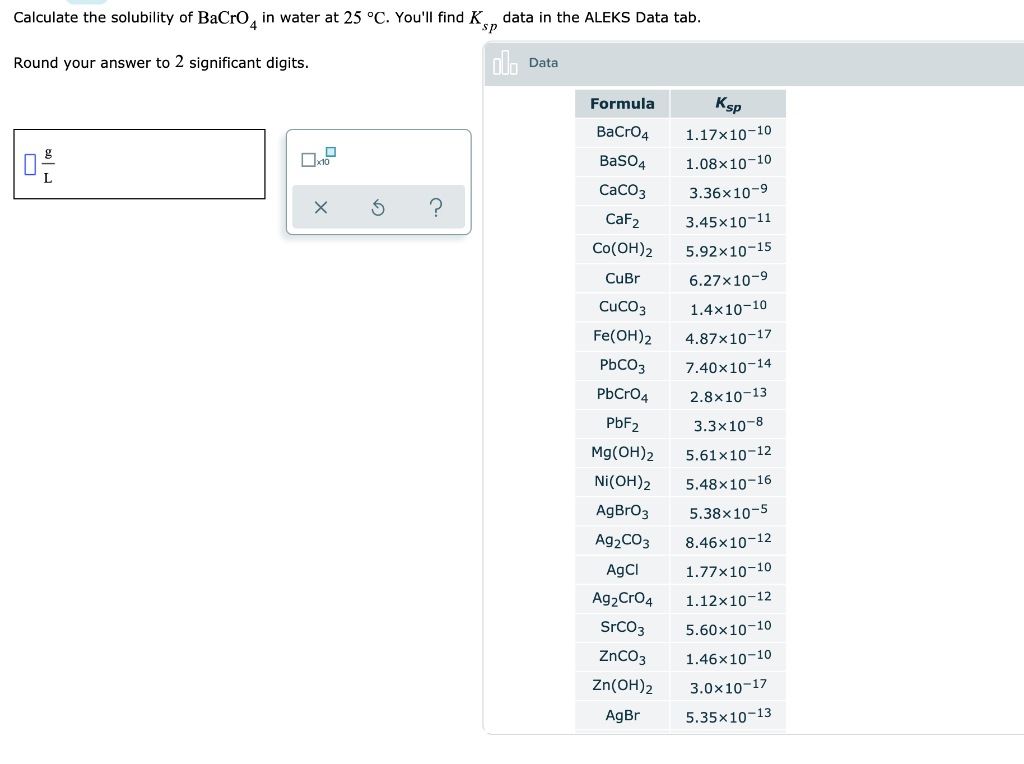Image resolution: width=1024 pixels, height=764 pixels.
Task: Select the Ksp value for BaSO4
Action: (727, 161)
